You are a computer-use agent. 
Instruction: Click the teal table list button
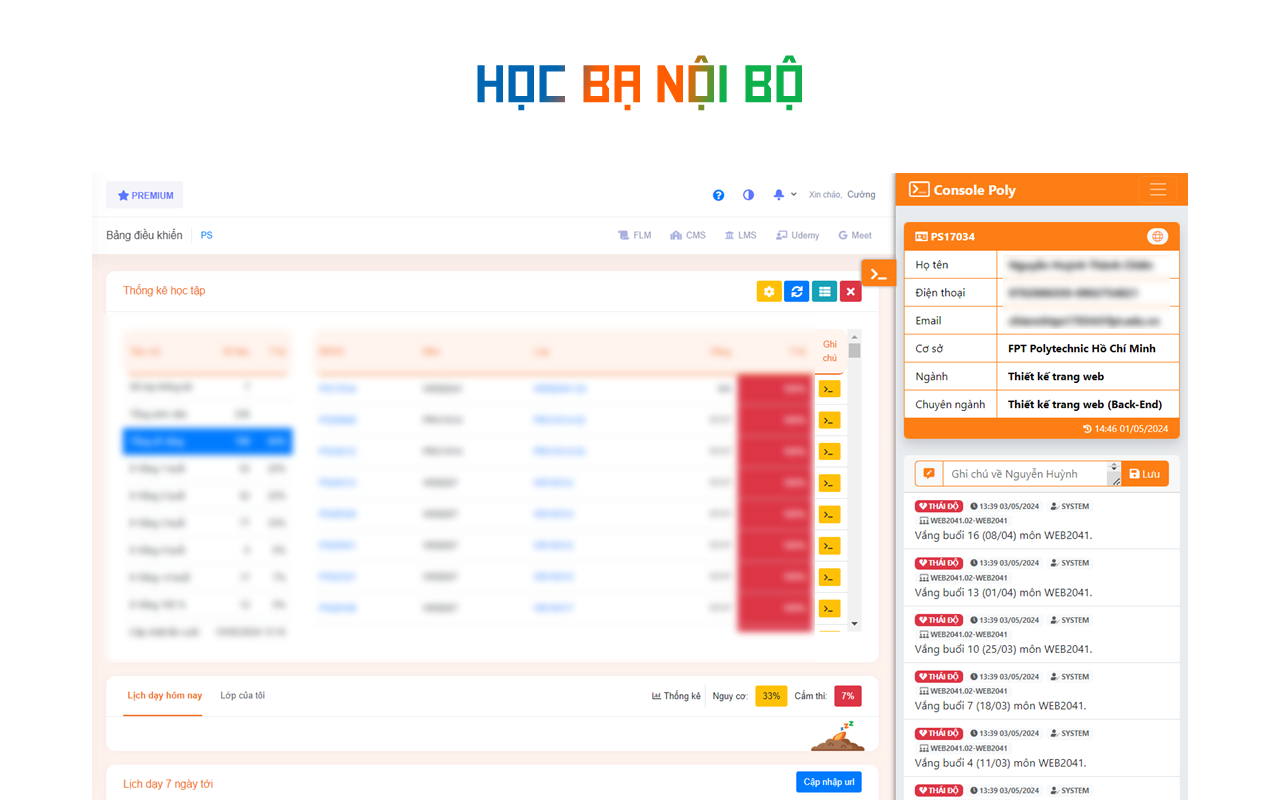(824, 291)
